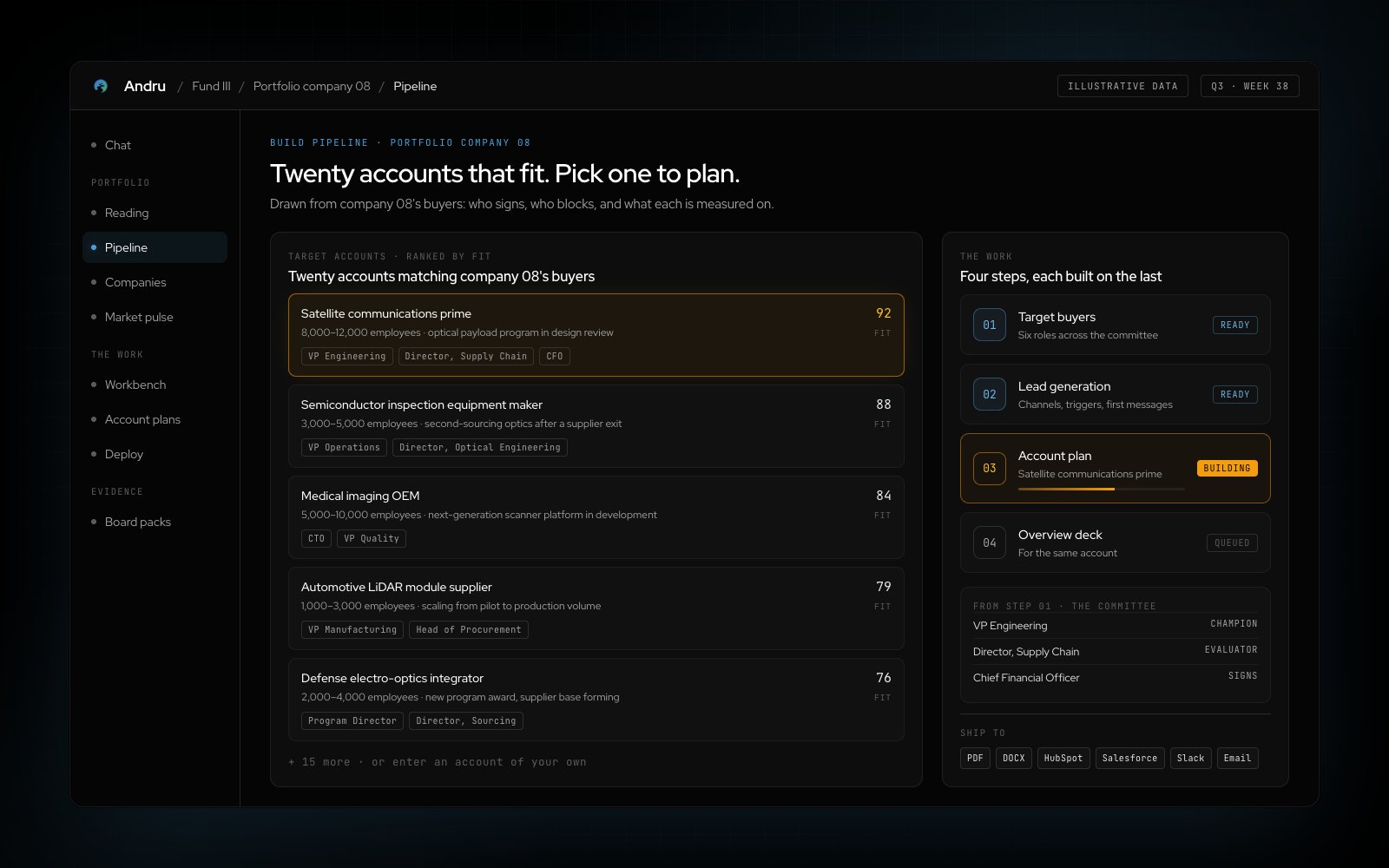The image size is (1389, 868).
Task: Ship to Salesforce
Action: click(x=1129, y=759)
